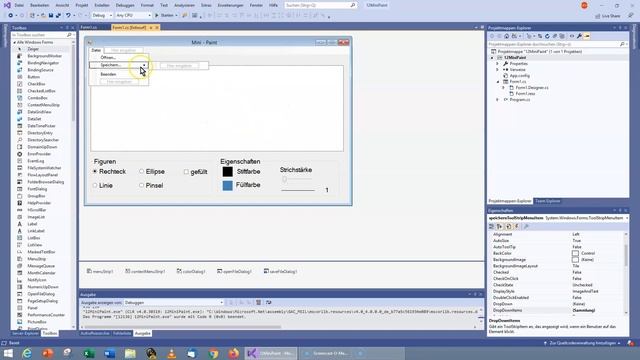Screen dimensions: 640x360
Task: Switch to the Fehlerliste tab
Action: tap(122, 333)
